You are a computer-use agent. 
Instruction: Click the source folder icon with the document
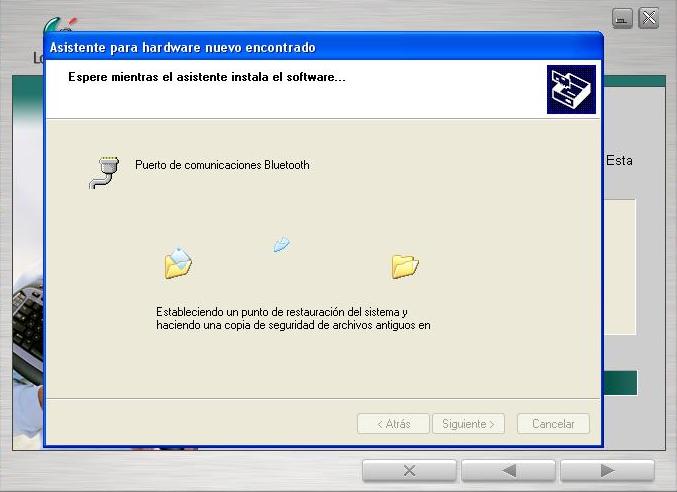178,262
